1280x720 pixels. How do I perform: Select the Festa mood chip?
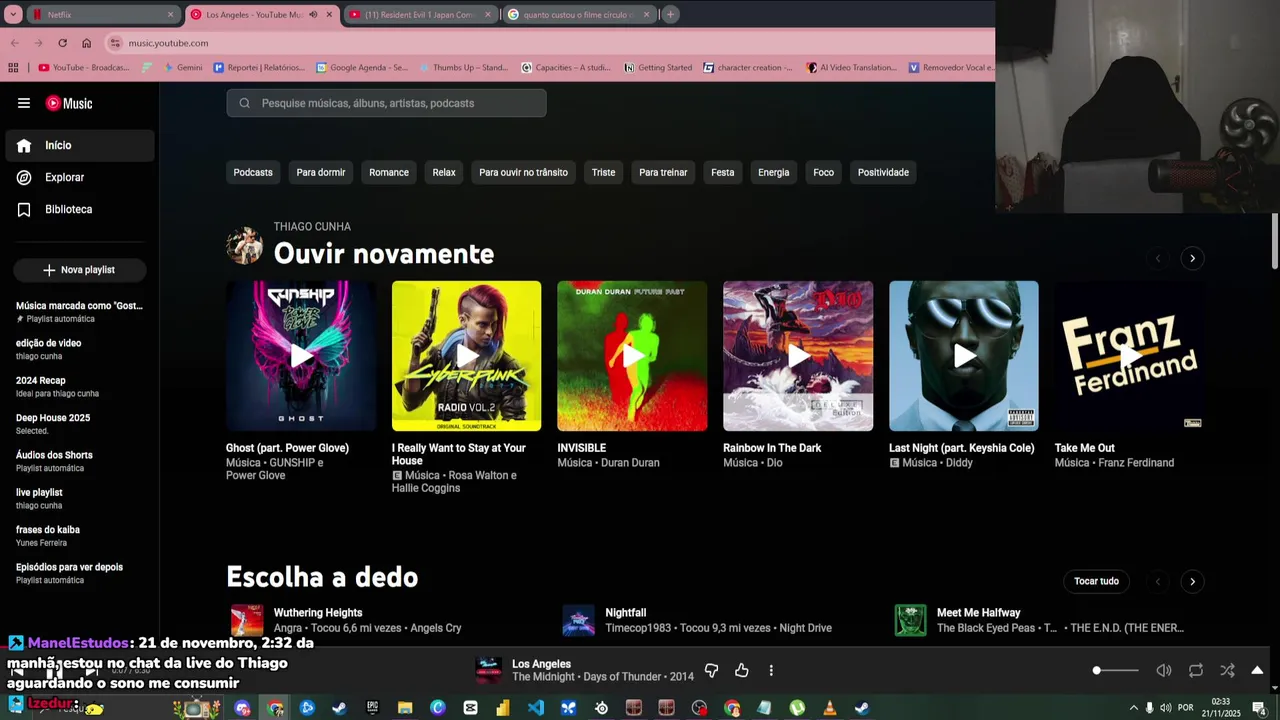coord(722,172)
